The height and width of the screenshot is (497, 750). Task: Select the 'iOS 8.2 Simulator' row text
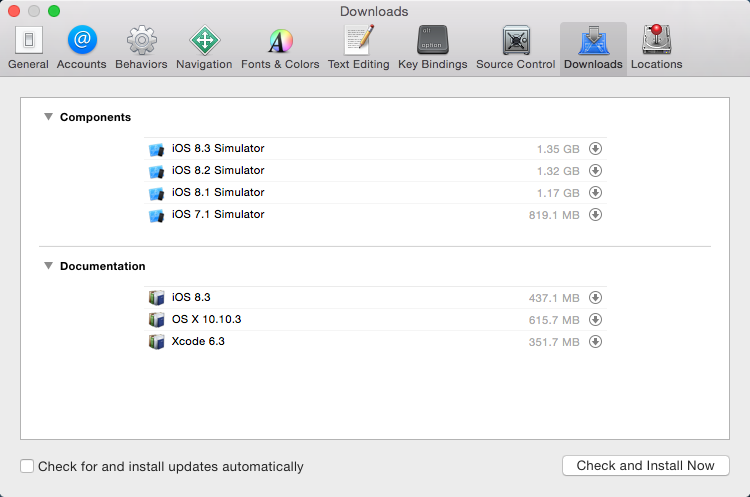click(218, 170)
